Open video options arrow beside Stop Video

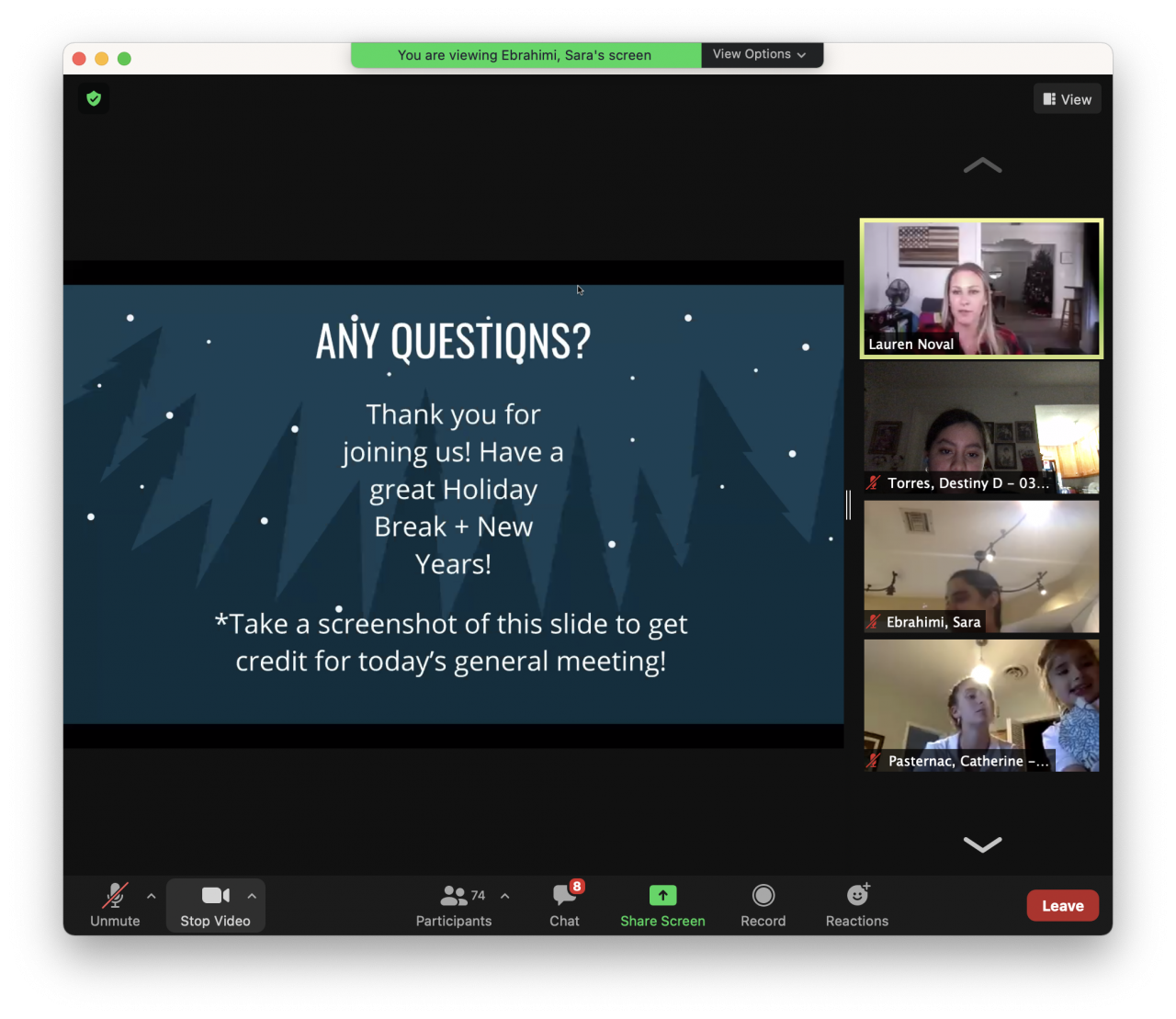click(x=252, y=896)
